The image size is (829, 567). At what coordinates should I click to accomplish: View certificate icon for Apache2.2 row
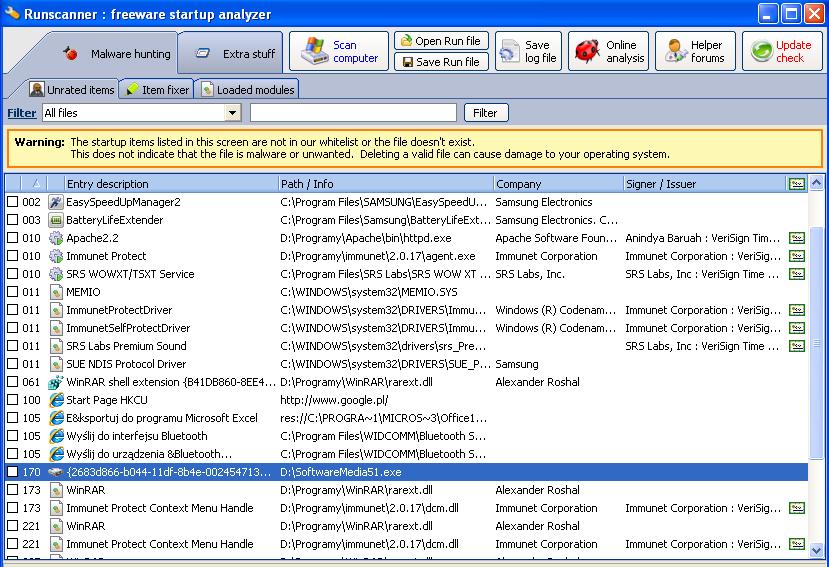[x=797, y=238]
